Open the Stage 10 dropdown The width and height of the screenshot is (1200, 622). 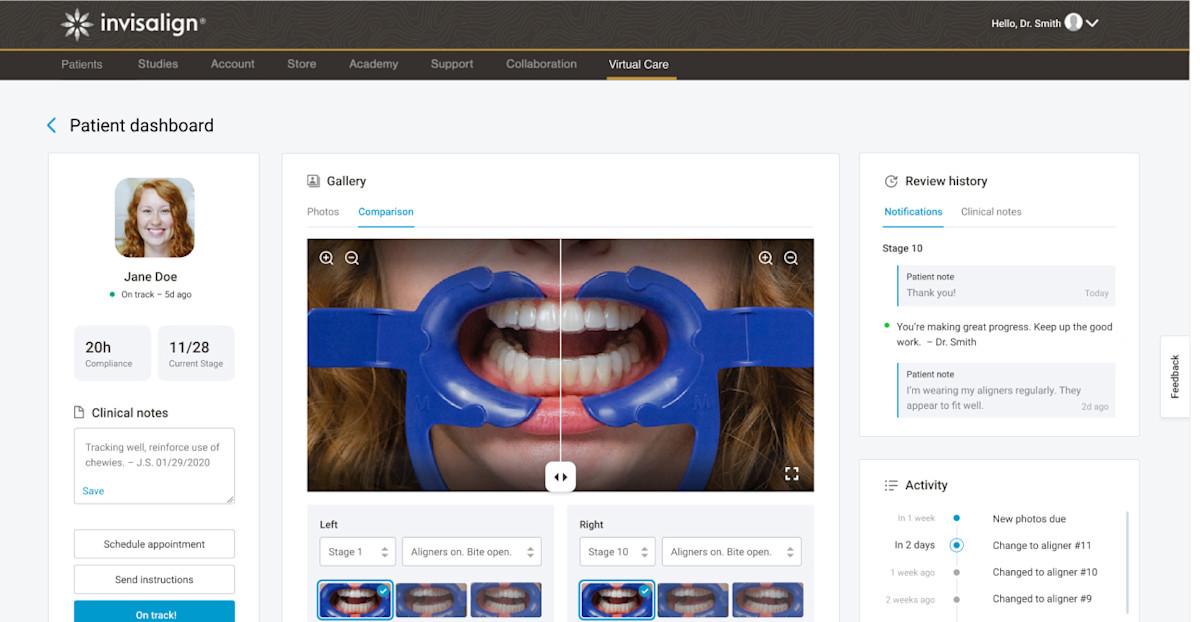[617, 551]
